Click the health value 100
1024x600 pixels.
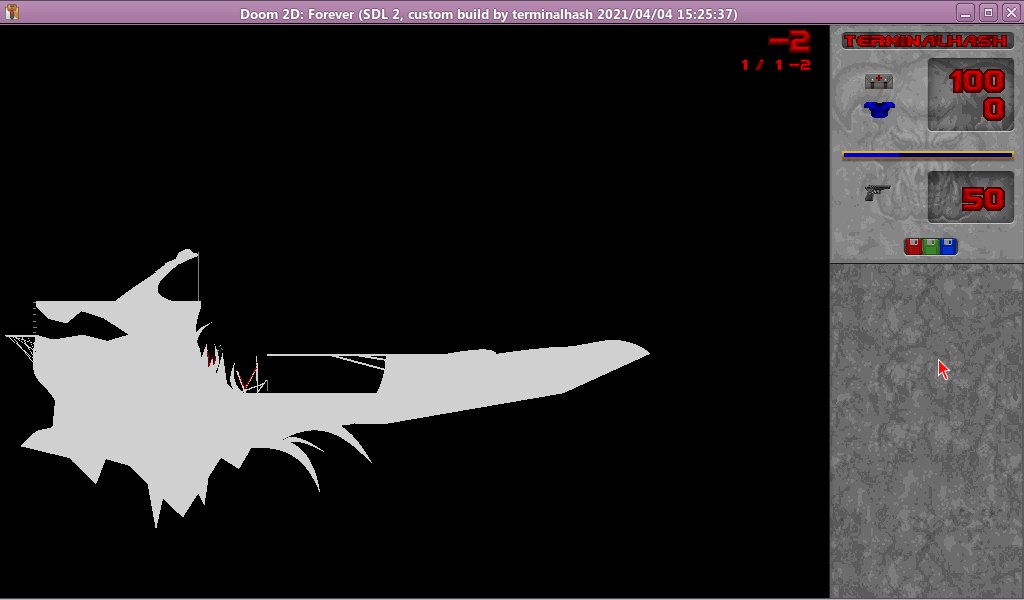point(977,82)
